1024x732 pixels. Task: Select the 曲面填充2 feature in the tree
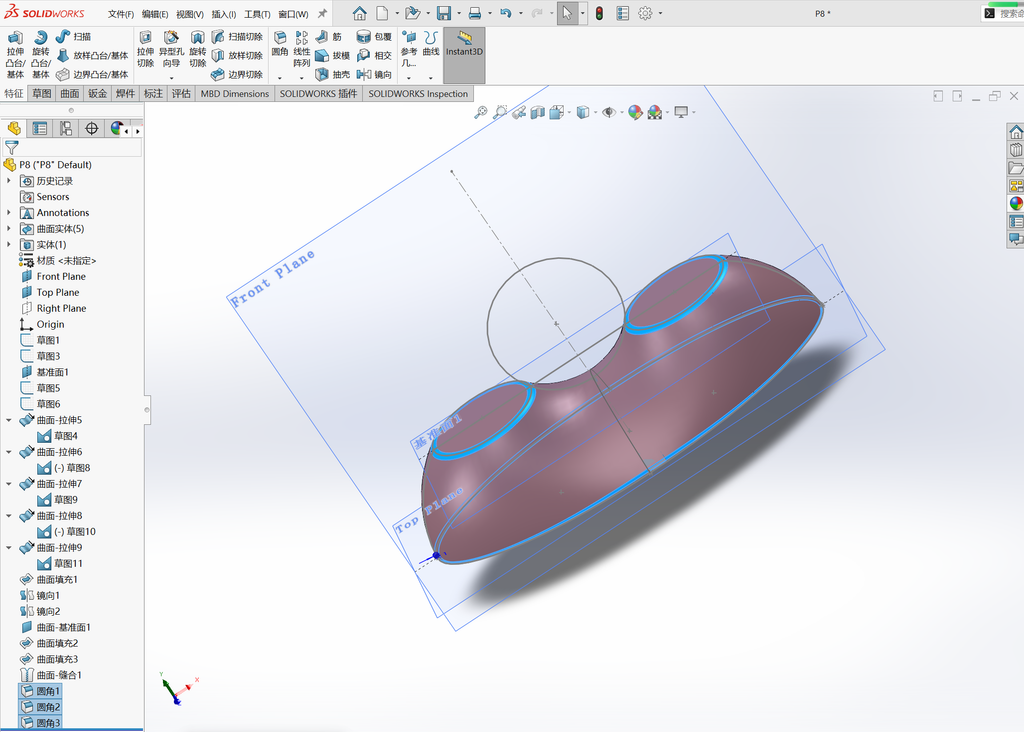tap(49, 643)
